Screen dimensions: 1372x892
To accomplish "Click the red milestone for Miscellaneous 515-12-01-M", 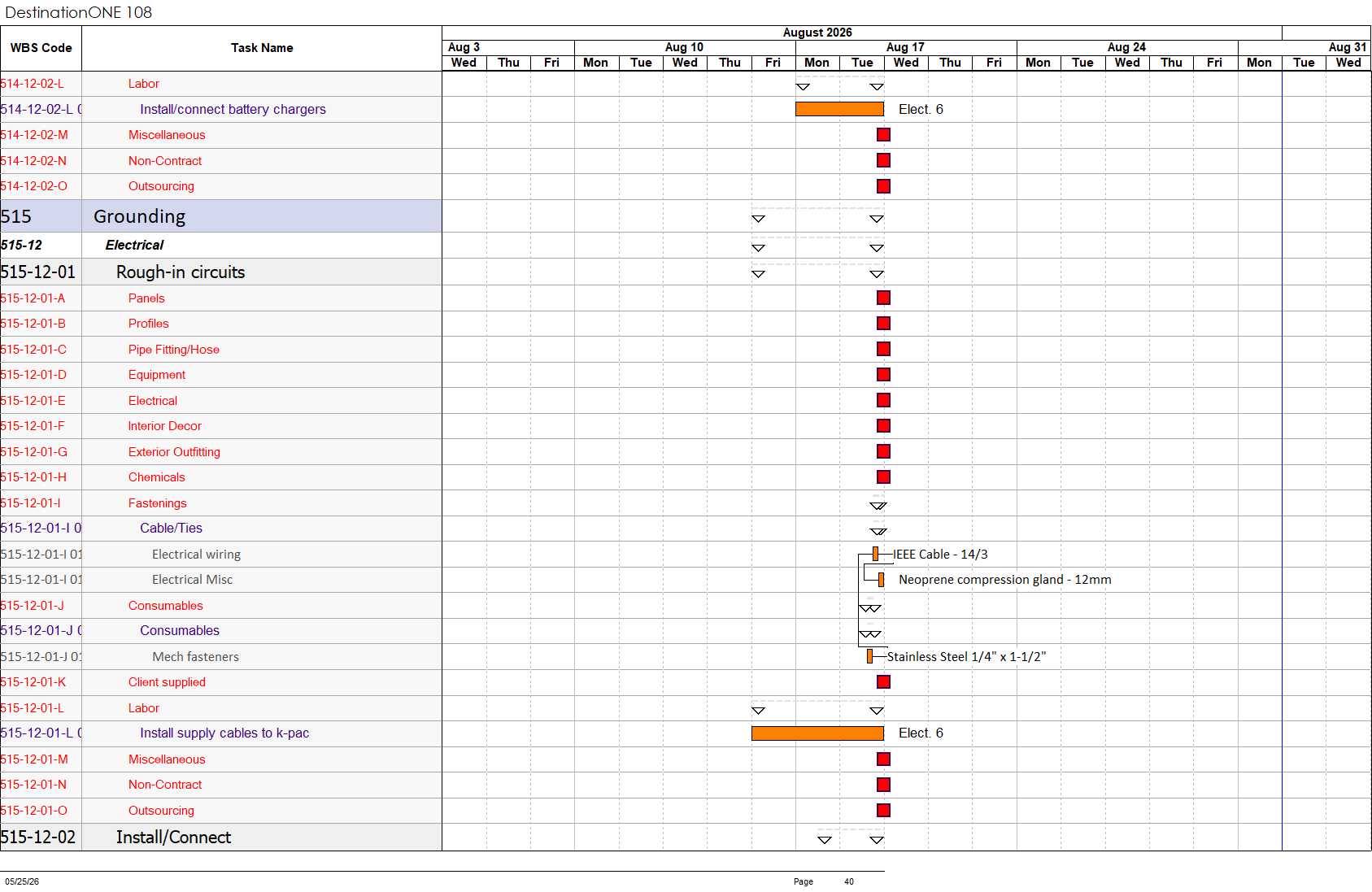I will (x=883, y=759).
